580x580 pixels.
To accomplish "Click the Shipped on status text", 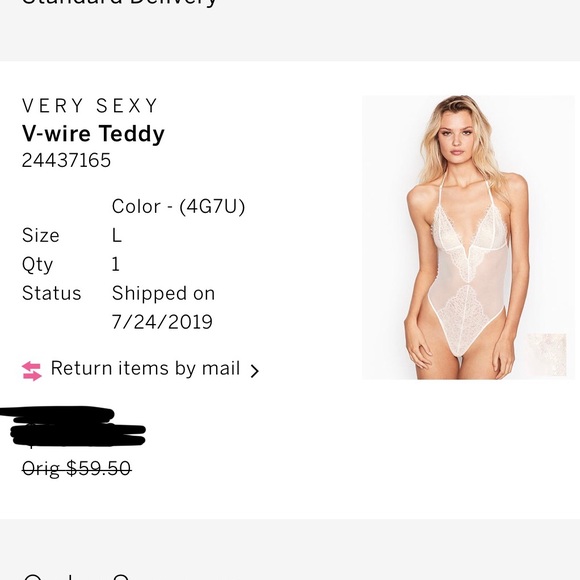I will point(163,293).
